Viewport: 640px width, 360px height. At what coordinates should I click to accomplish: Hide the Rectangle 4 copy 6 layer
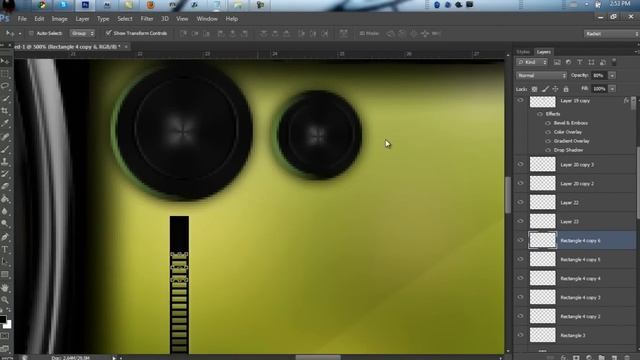(520, 240)
